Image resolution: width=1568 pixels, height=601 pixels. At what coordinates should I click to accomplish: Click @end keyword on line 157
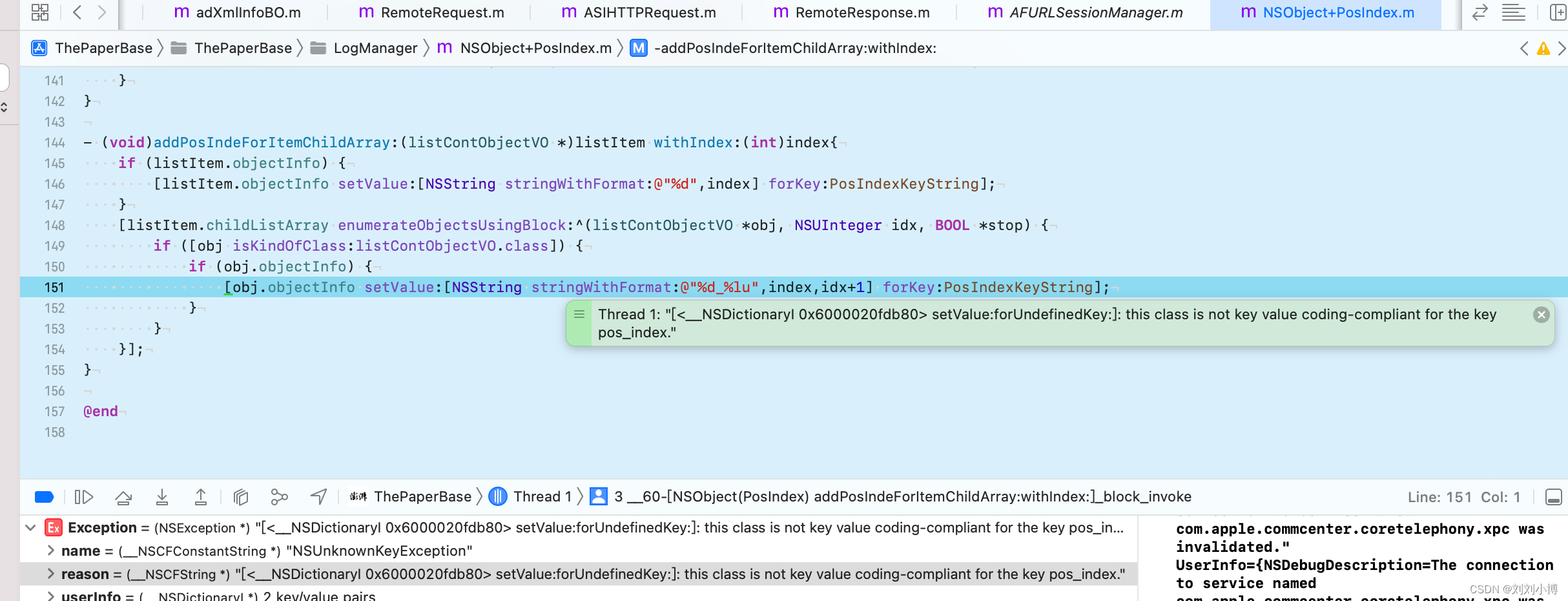tap(101, 412)
